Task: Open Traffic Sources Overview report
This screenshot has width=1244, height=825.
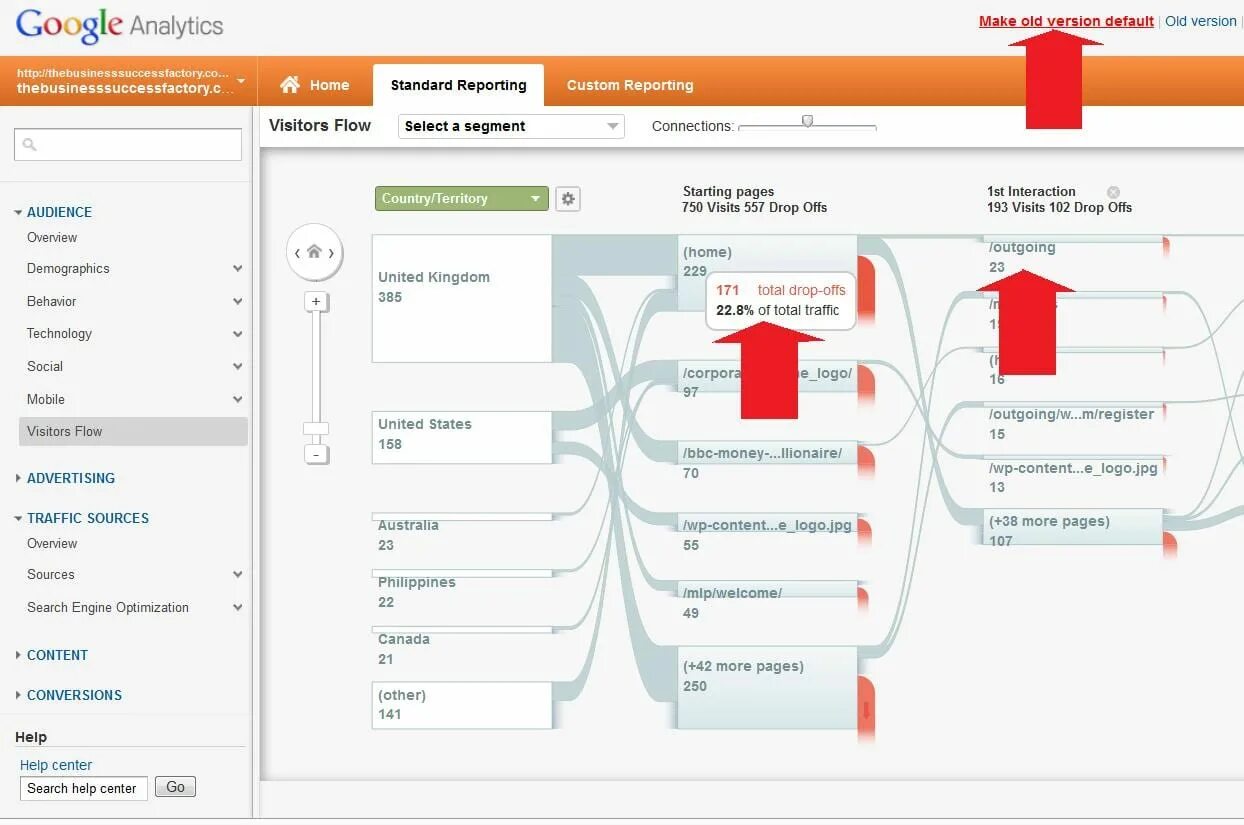Action: tap(52, 543)
